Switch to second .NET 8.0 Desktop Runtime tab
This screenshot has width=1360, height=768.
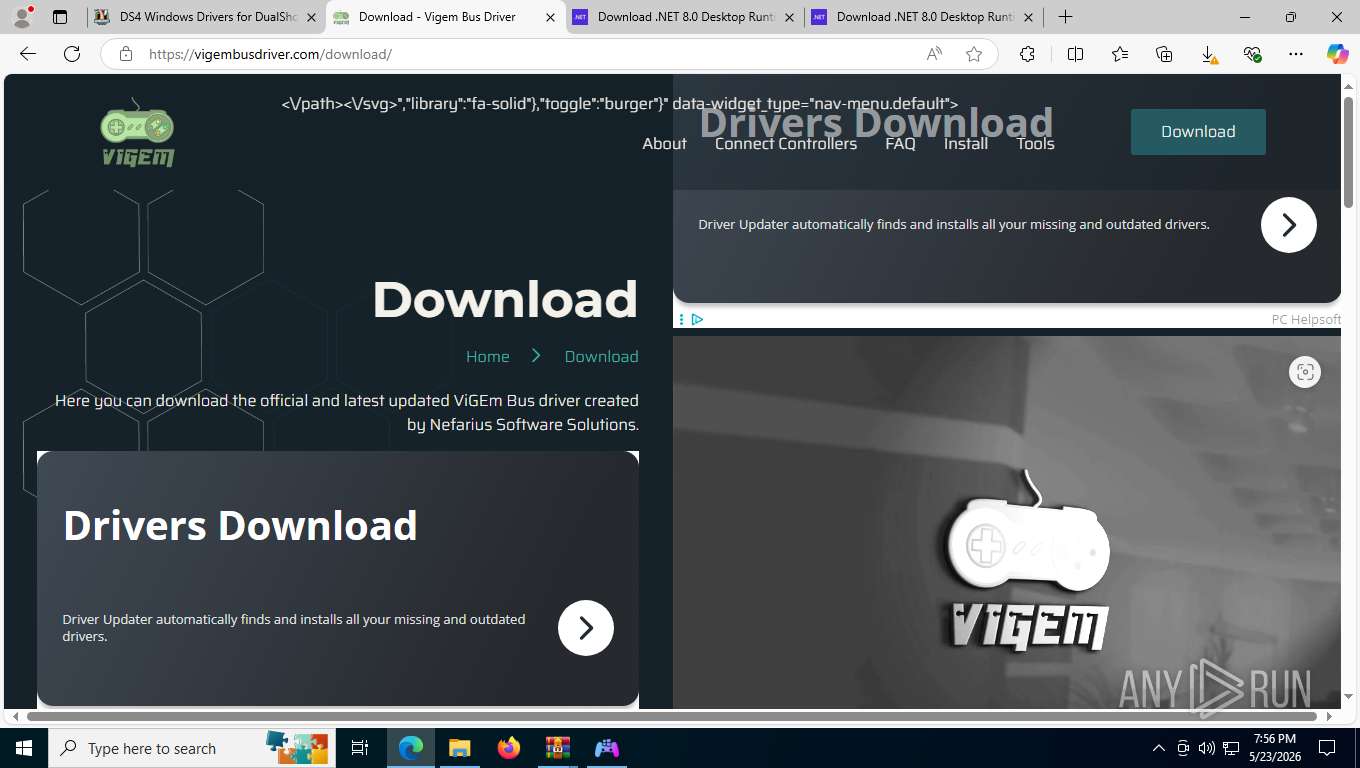pyautogui.click(x=923, y=17)
